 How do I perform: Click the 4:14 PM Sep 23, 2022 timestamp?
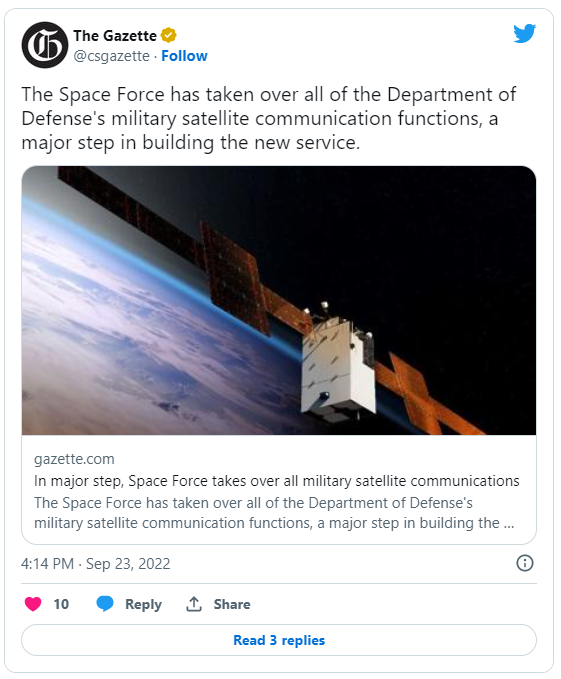[96, 564]
